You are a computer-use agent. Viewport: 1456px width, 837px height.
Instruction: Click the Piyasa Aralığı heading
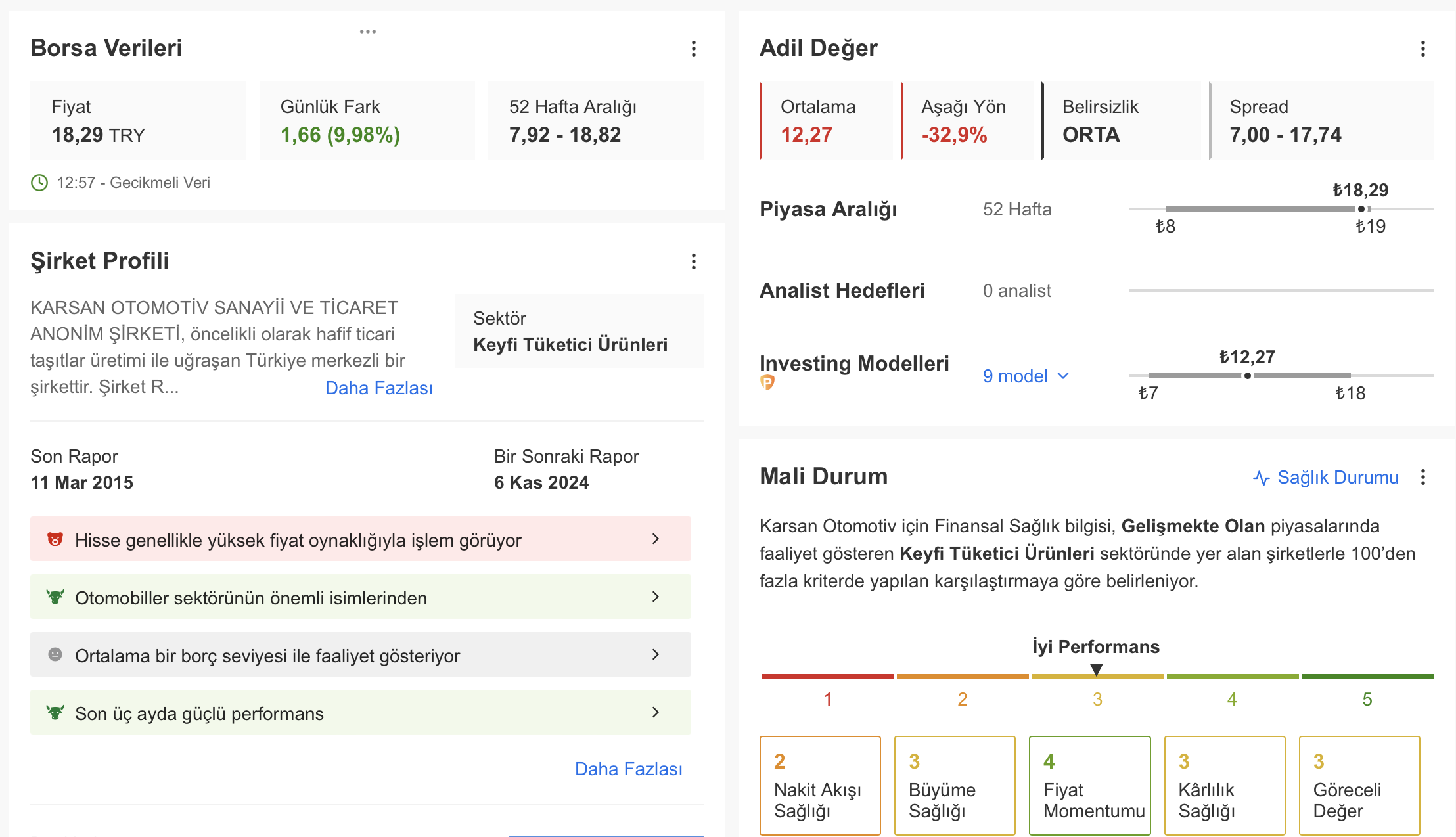pyautogui.click(x=829, y=209)
